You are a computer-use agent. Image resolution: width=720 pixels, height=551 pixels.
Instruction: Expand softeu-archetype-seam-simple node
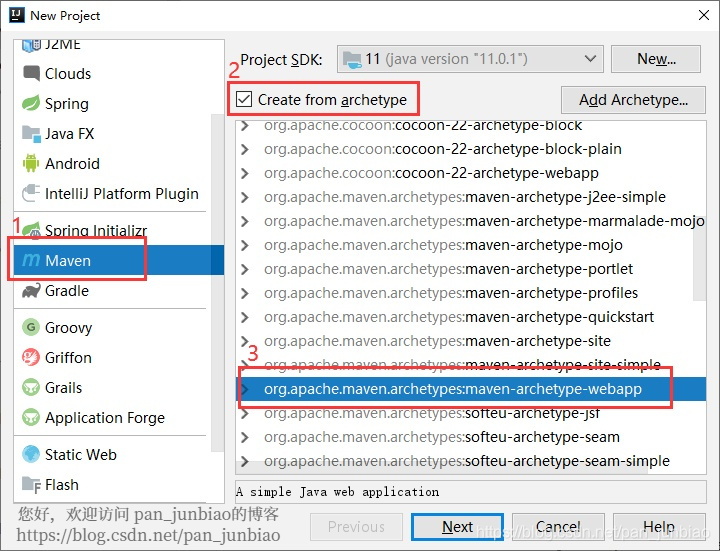tap(245, 461)
